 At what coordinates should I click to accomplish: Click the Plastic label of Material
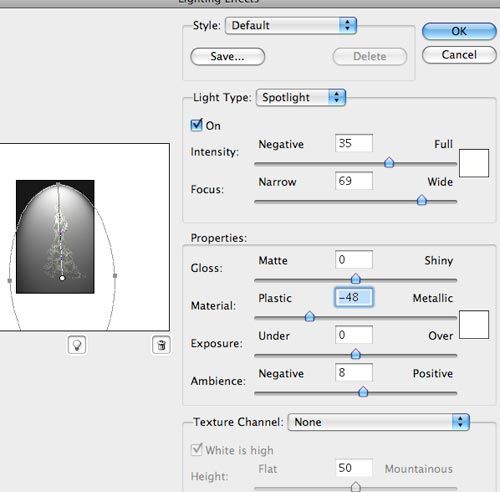275,298
